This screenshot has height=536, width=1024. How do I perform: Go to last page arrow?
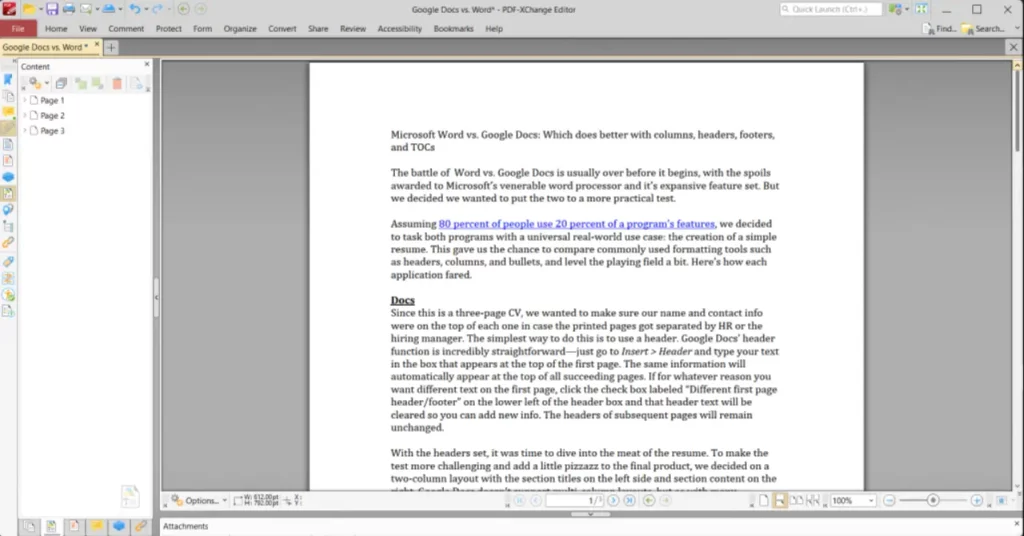click(x=630, y=501)
